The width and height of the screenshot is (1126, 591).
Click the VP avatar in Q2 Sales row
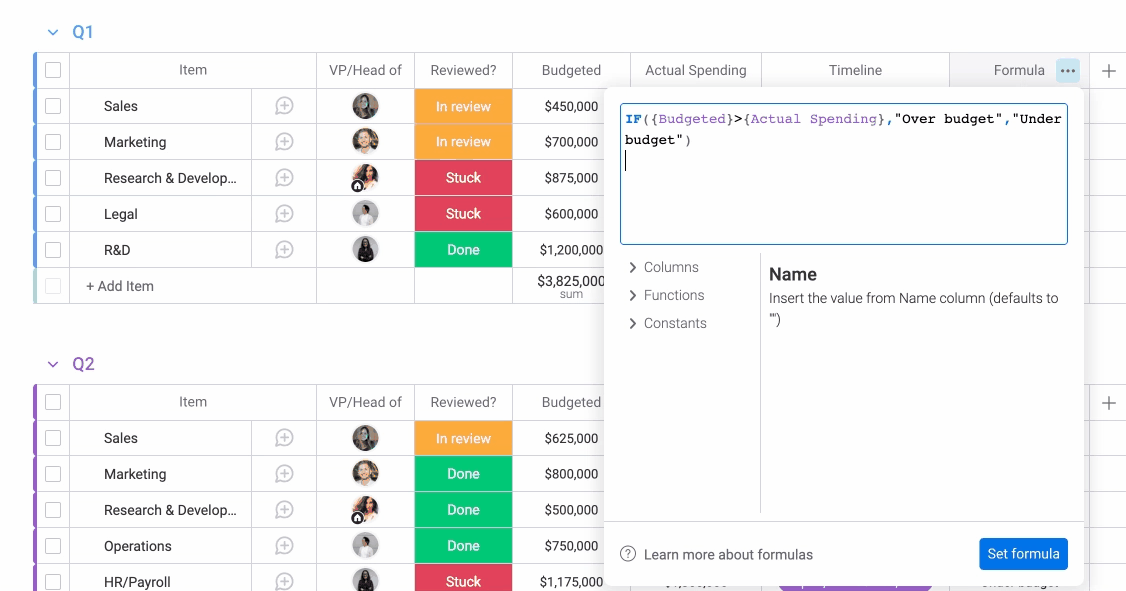click(366, 438)
